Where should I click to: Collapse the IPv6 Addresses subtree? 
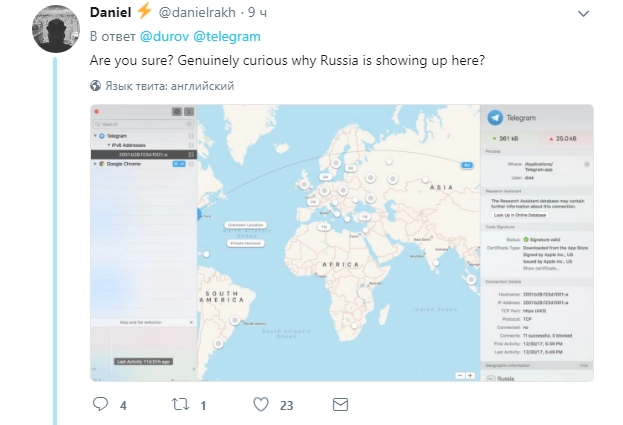click(107, 144)
